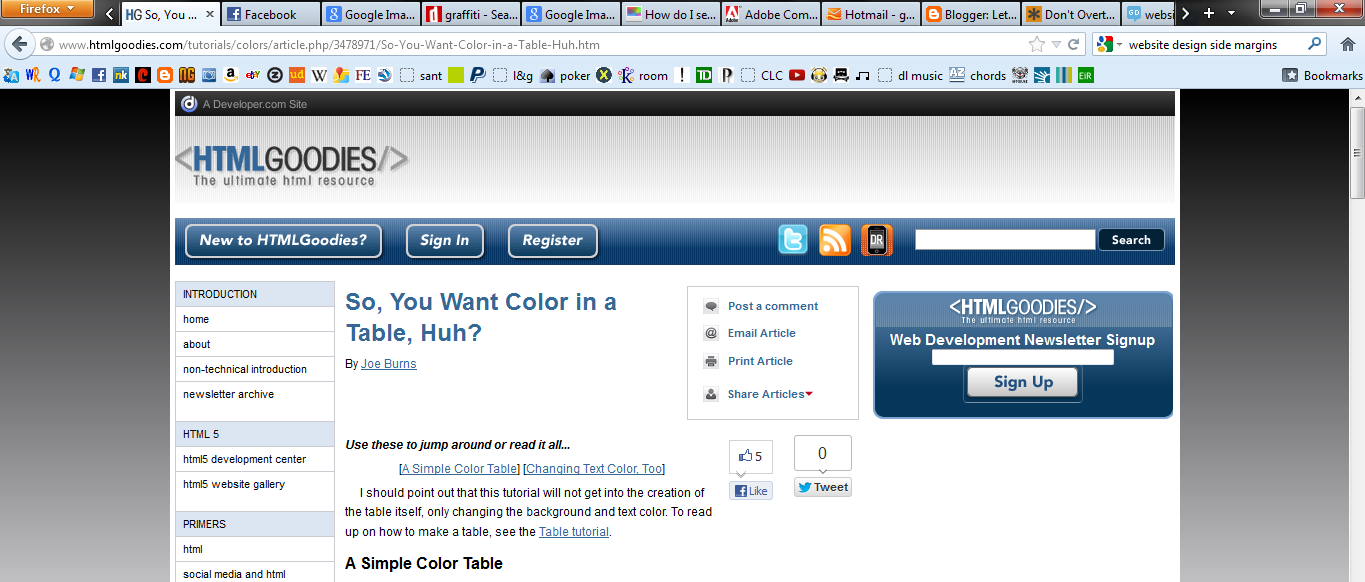Screen dimensions: 1365x582
Task: Click the Developer.com logo at the top
Action: point(189,103)
